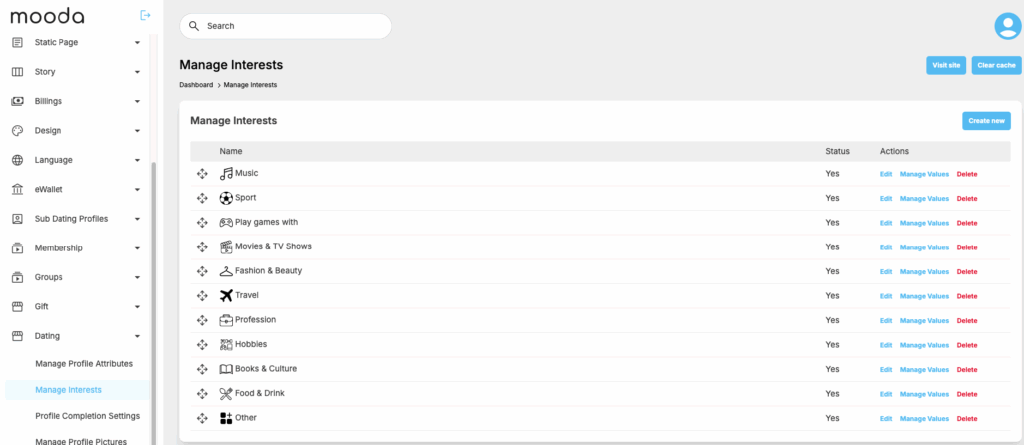Collapse the Dating sidebar section
Image resolution: width=1024 pixels, height=445 pixels.
pyautogui.click(x=137, y=336)
